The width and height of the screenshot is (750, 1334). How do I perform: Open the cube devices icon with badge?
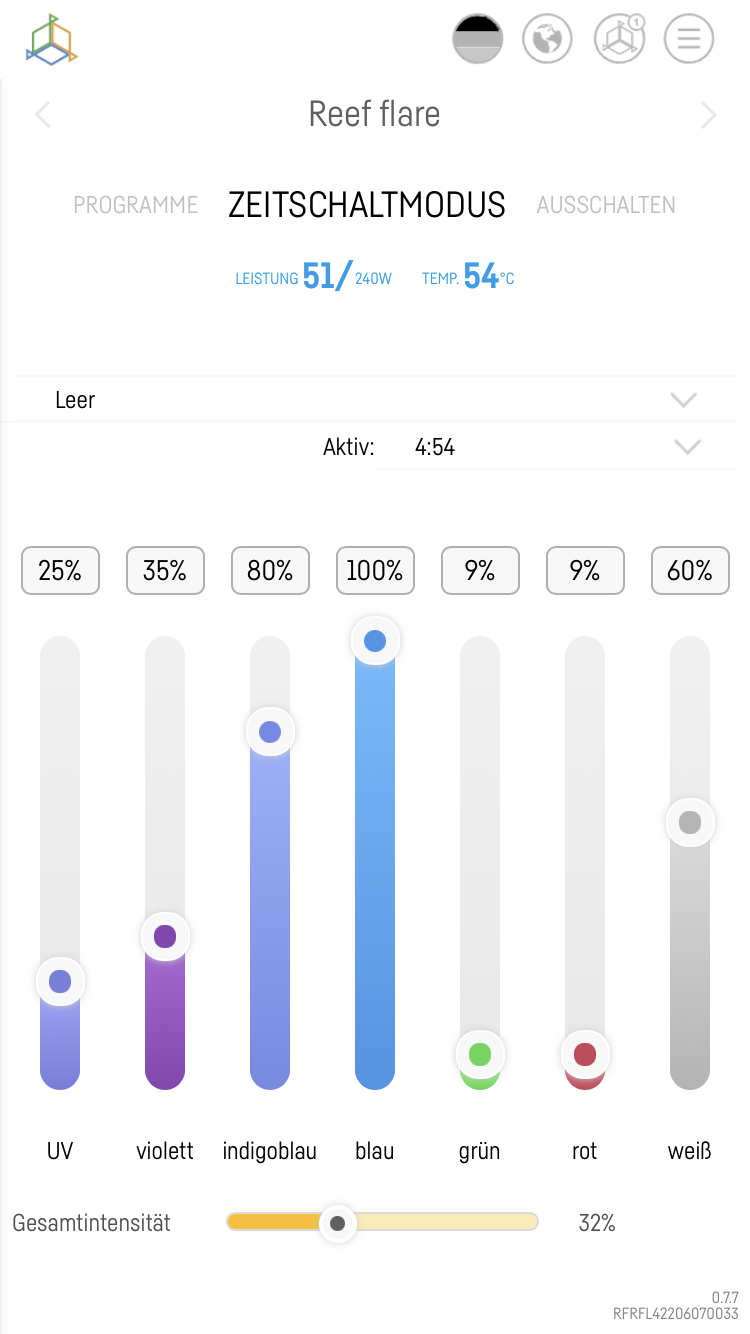tap(619, 40)
